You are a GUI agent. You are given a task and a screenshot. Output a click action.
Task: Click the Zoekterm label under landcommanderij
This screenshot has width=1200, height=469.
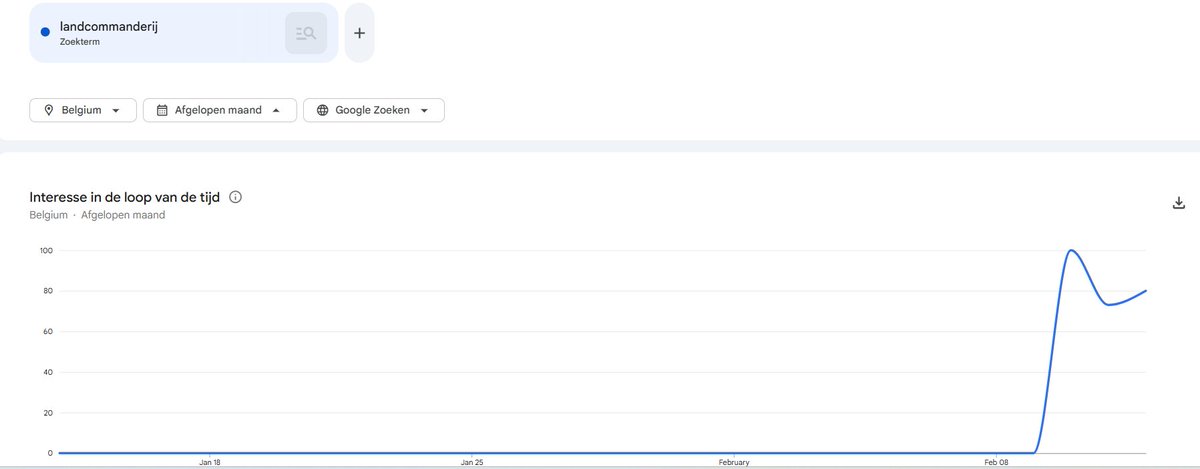(x=79, y=42)
